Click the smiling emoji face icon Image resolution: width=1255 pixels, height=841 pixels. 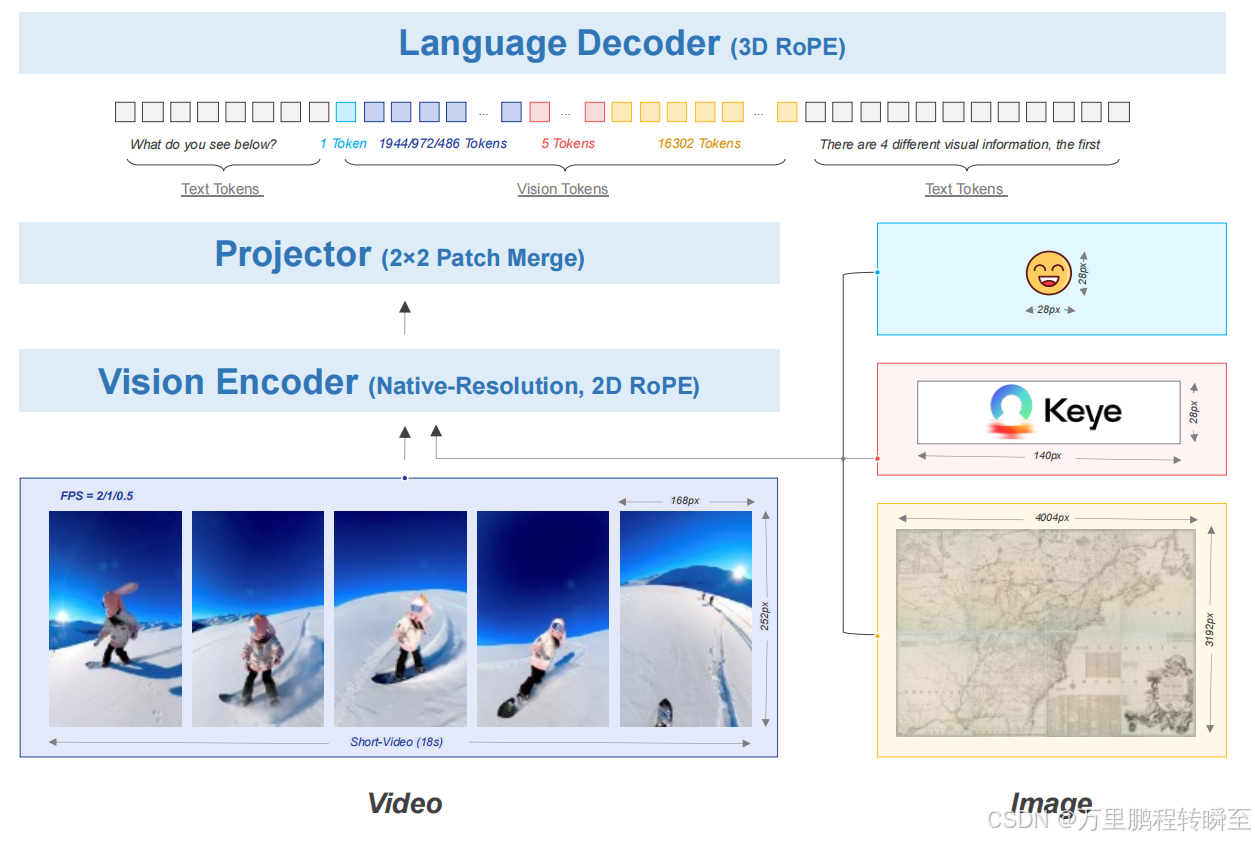[x=1048, y=273]
